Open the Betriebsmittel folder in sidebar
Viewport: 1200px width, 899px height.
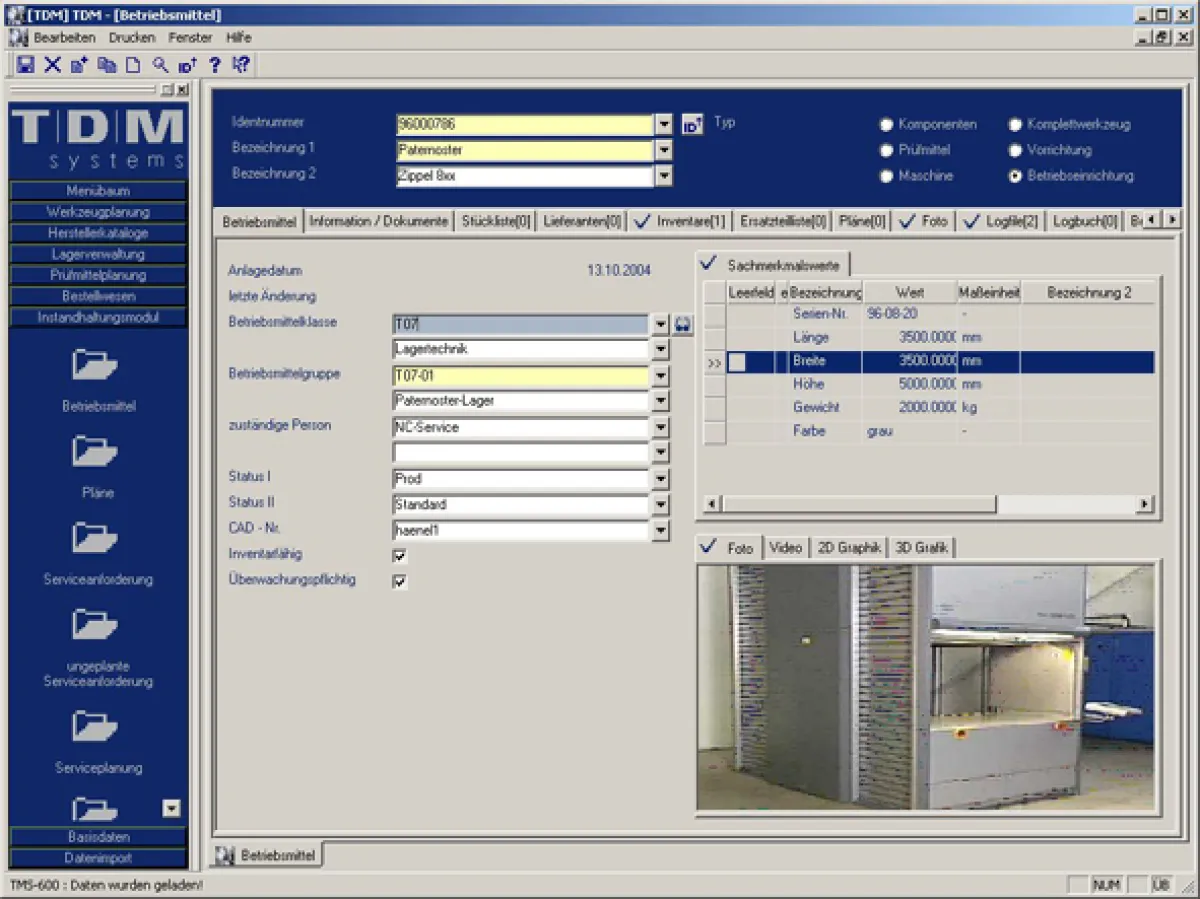[96, 366]
